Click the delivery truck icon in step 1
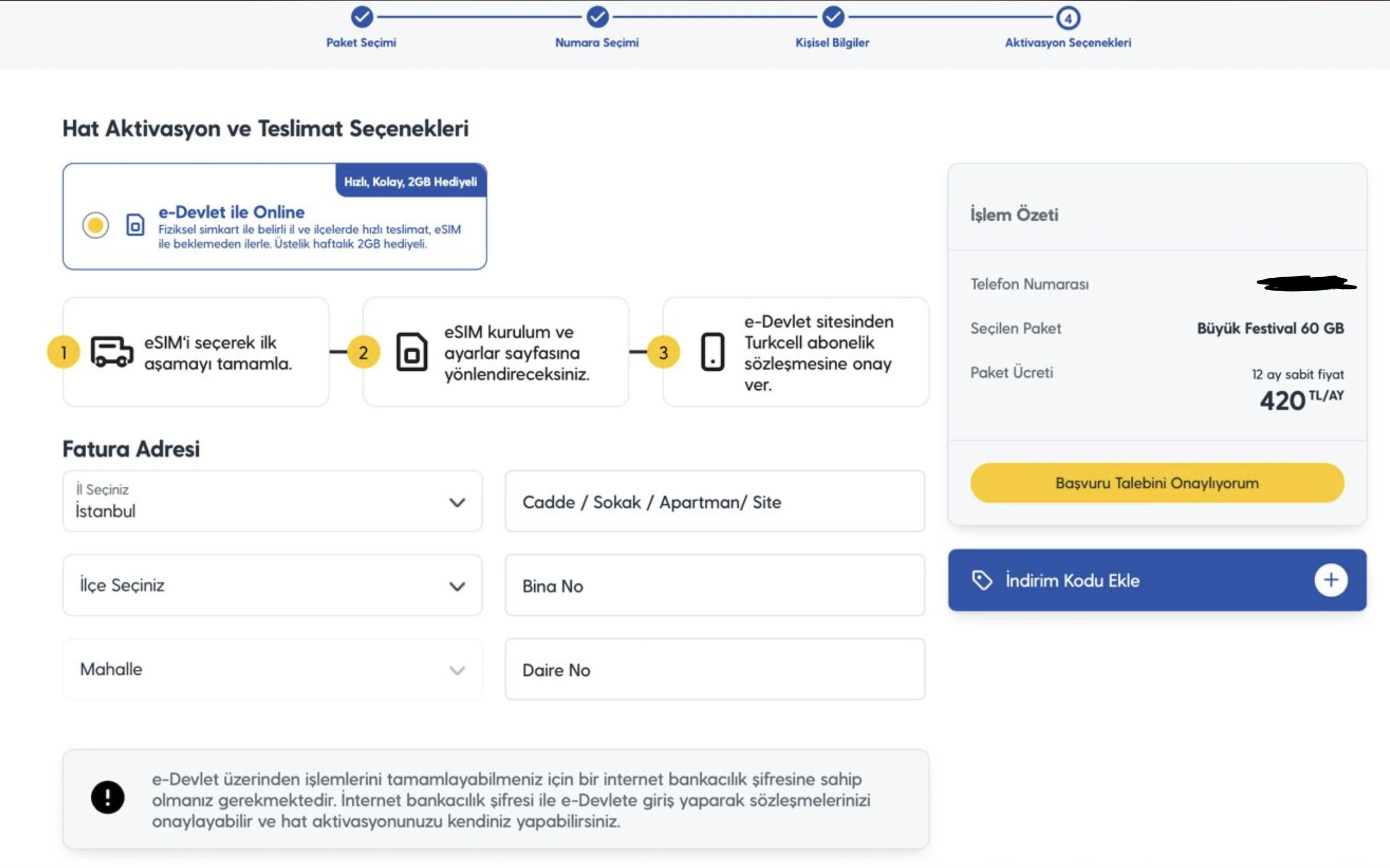 click(x=112, y=351)
